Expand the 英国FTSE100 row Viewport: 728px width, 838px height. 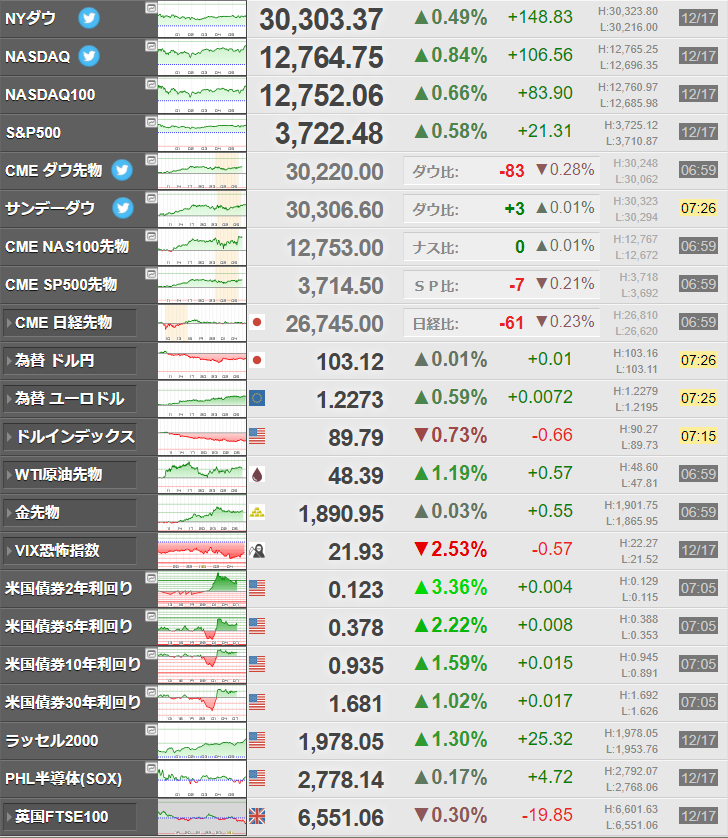[69, 816]
